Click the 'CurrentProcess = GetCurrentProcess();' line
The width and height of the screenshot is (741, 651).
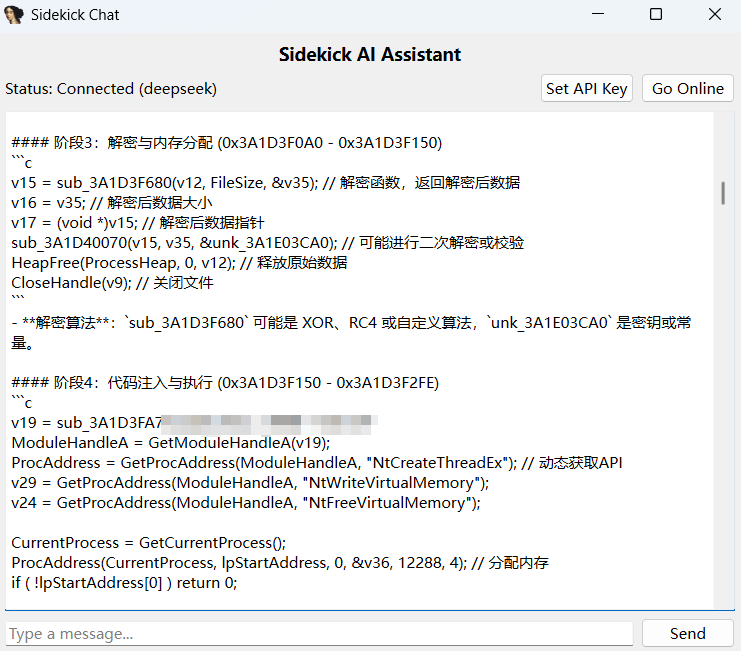(148, 542)
